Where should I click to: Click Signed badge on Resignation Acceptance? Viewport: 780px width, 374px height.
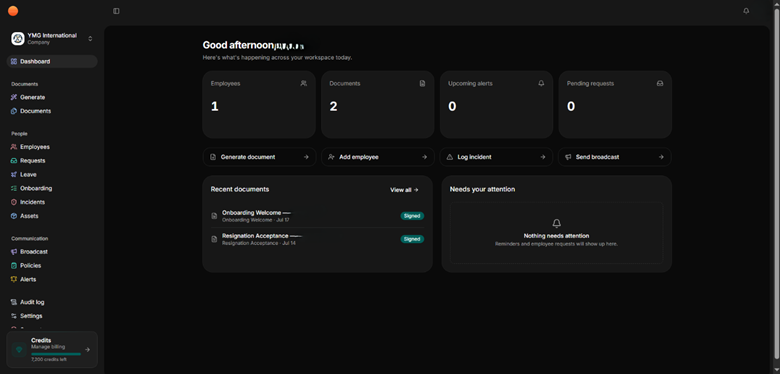click(x=412, y=239)
